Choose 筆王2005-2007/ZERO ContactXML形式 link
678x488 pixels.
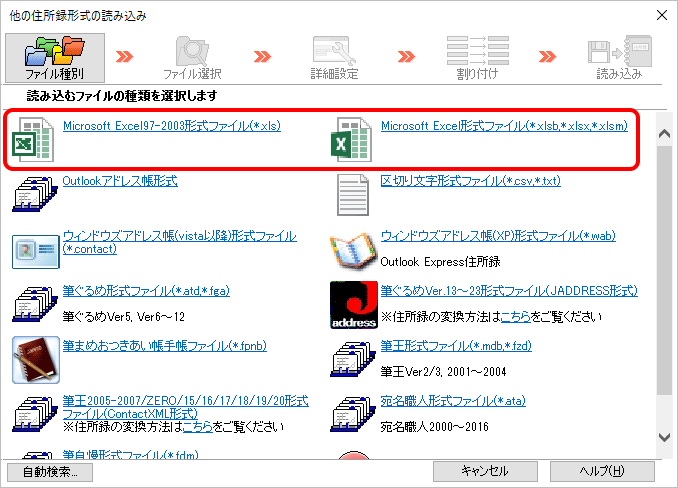185,407
